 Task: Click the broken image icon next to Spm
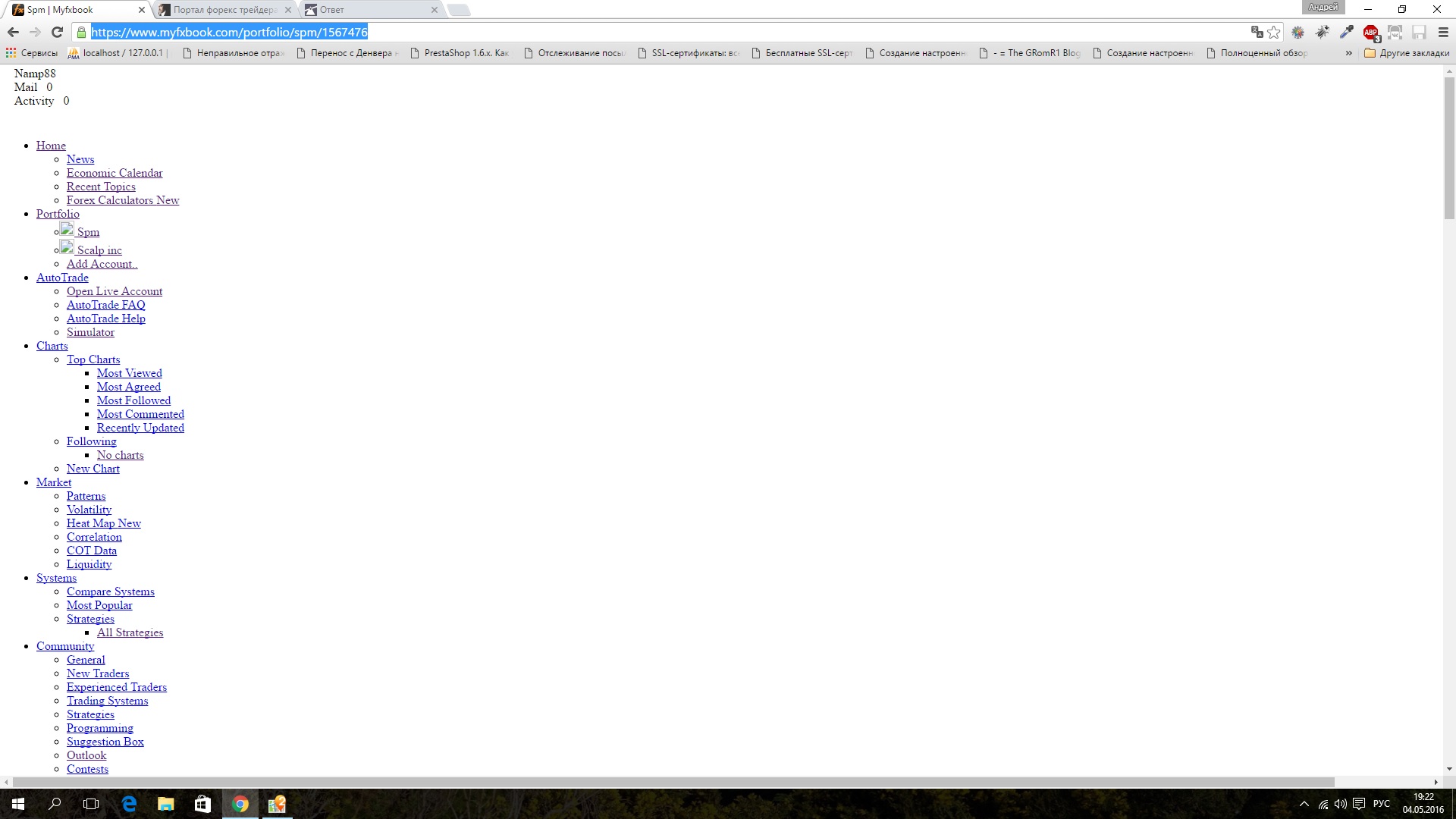click(67, 230)
